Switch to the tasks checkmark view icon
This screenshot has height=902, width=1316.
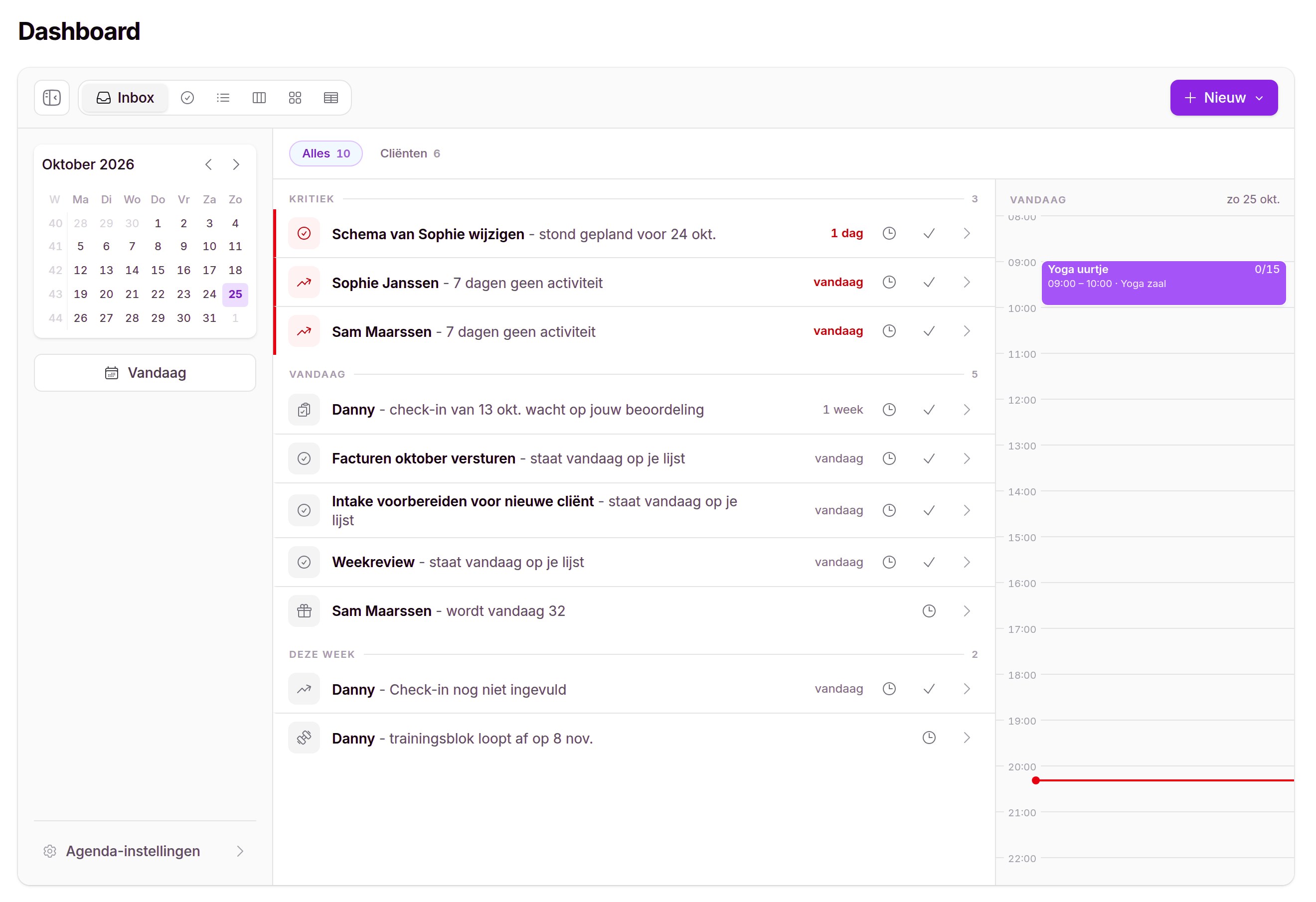pos(187,98)
